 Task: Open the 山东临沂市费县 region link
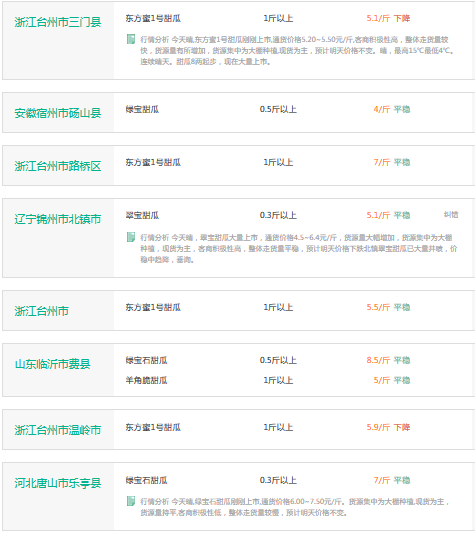coord(53,364)
